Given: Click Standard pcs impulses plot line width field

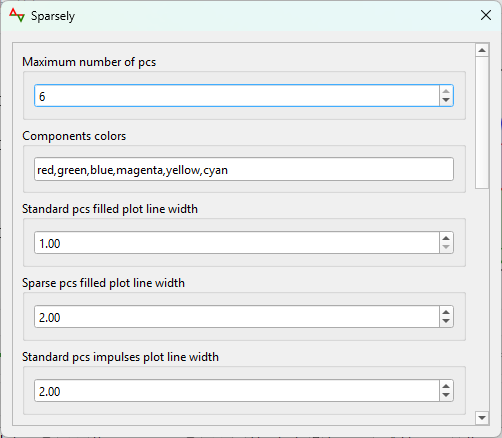Looking at the screenshot, I should pyautogui.click(x=237, y=391).
